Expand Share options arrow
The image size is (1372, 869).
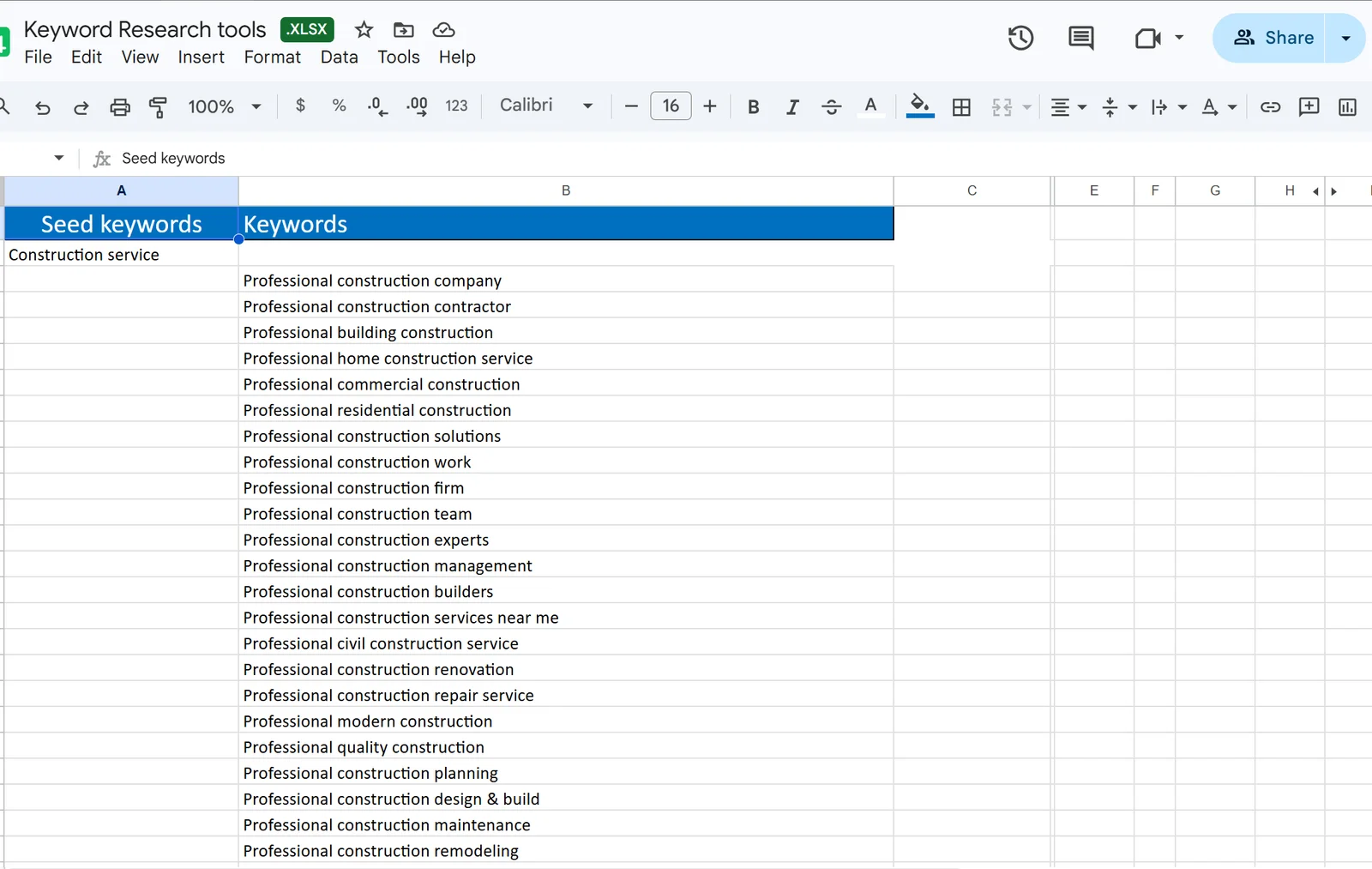tap(1345, 38)
